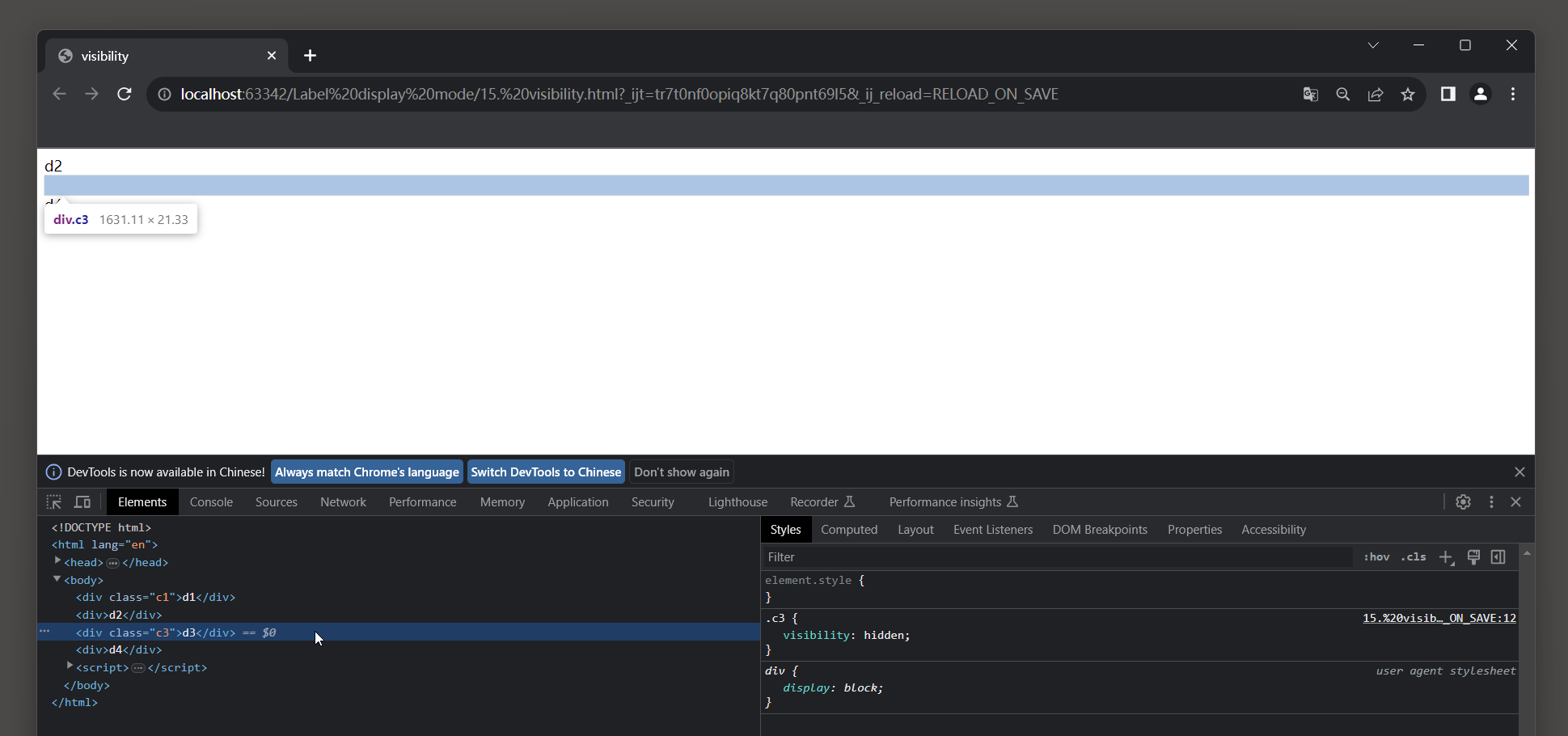The width and height of the screenshot is (1568, 736).
Task: Open the Lighthouse tab
Action: click(738, 502)
